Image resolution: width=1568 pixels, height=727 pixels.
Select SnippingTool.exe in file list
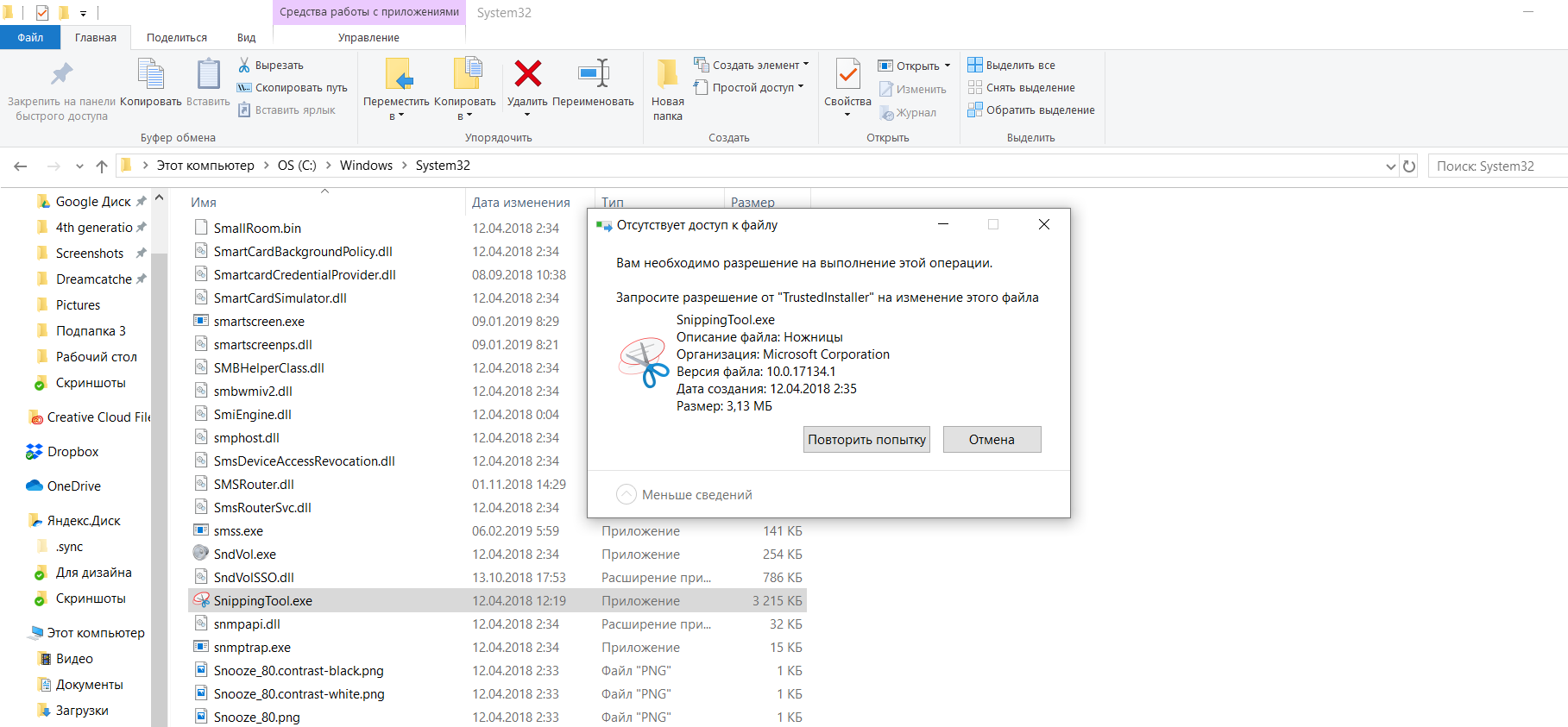[x=497, y=600]
